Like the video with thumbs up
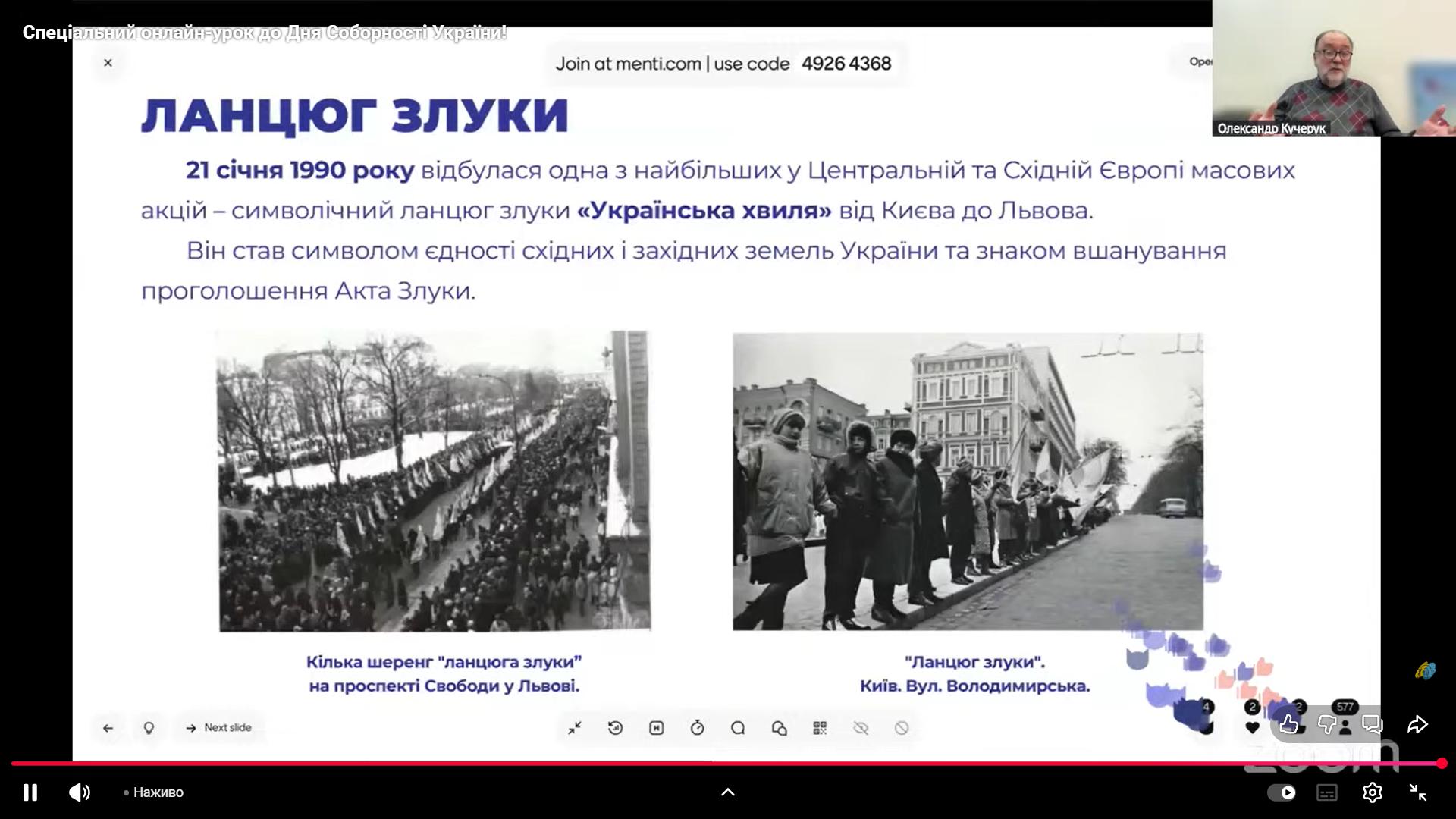The image size is (1456, 819). point(1288,724)
